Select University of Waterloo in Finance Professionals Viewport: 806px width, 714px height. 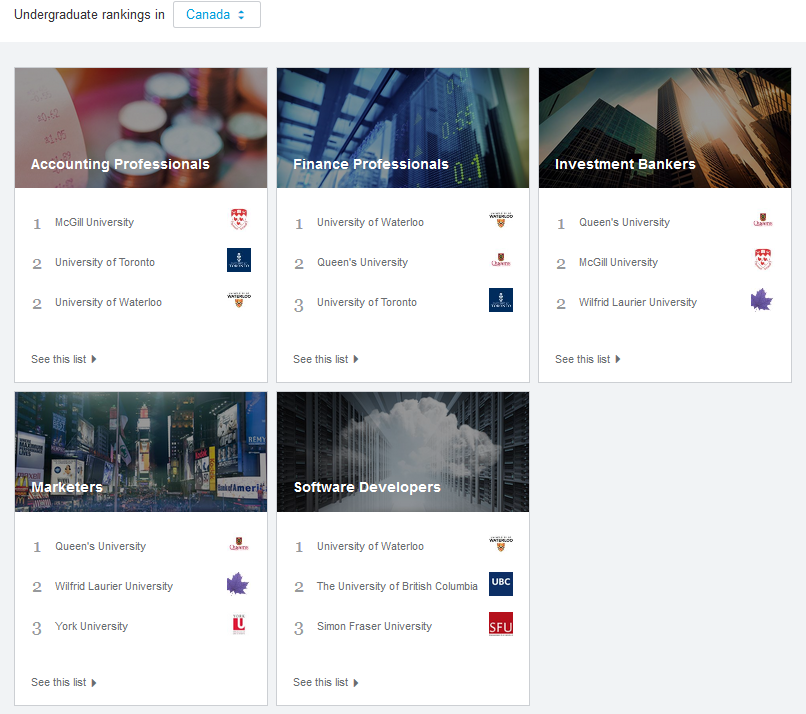[370, 222]
